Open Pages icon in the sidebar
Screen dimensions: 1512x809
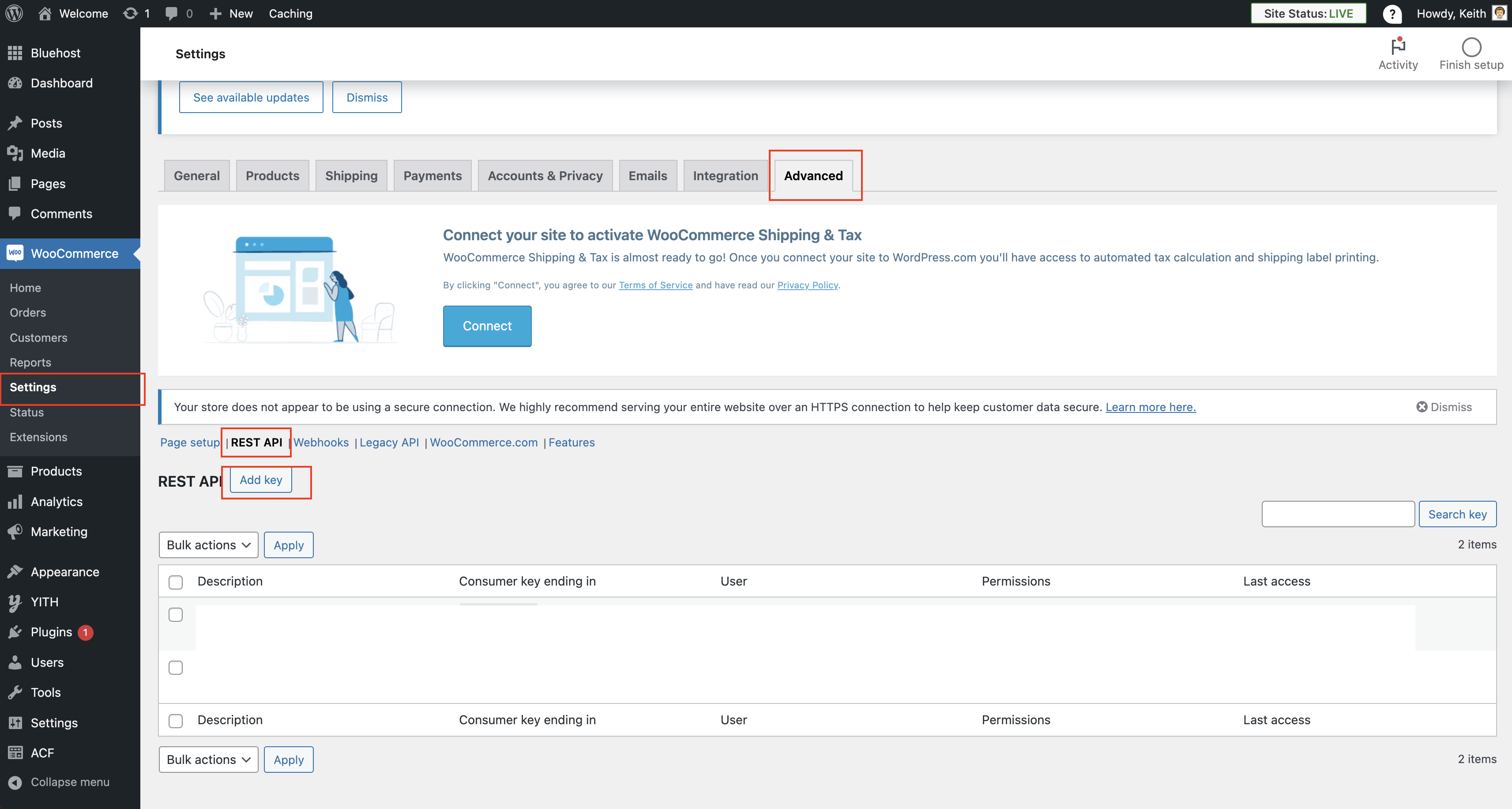15,183
